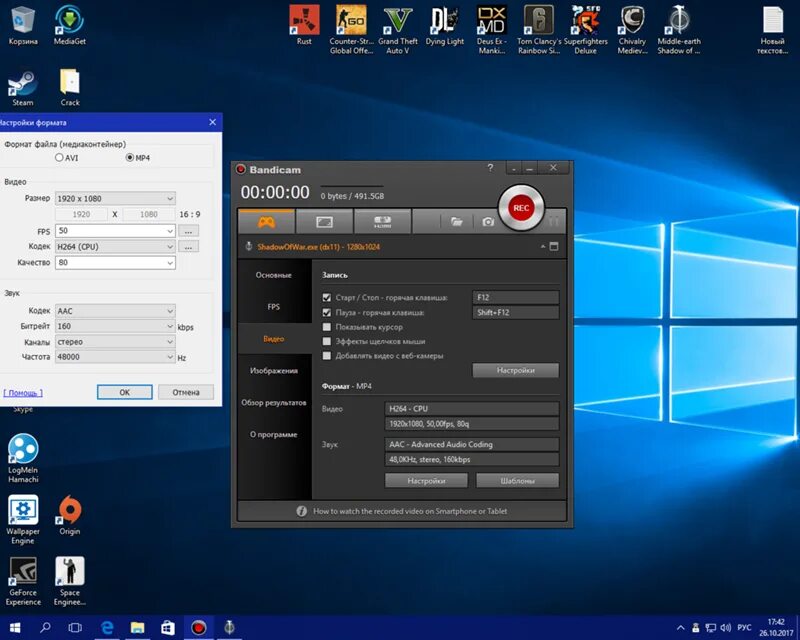This screenshot has width=800, height=640.
Task: Open the frequency dropdown showing 48000
Action: pyautogui.click(x=115, y=357)
